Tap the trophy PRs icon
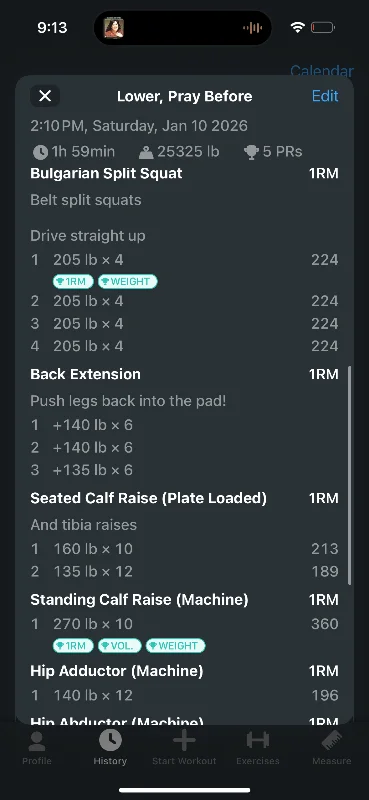369x800 pixels. (x=251, y=152)
